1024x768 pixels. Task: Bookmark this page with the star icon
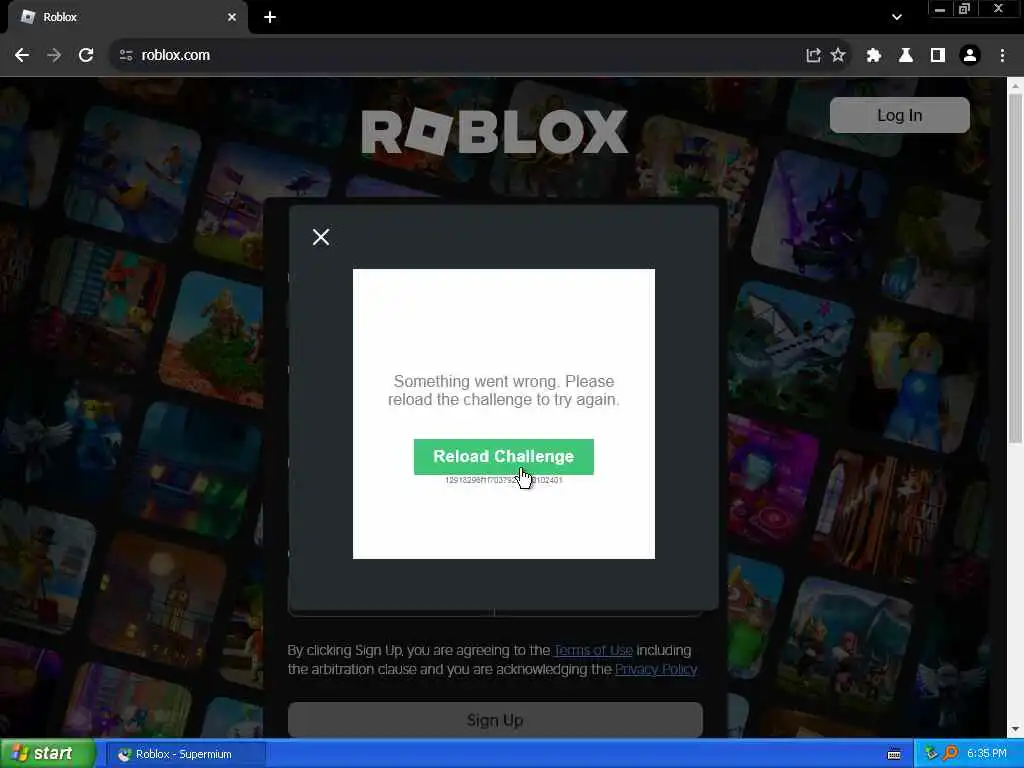point(838,56)
